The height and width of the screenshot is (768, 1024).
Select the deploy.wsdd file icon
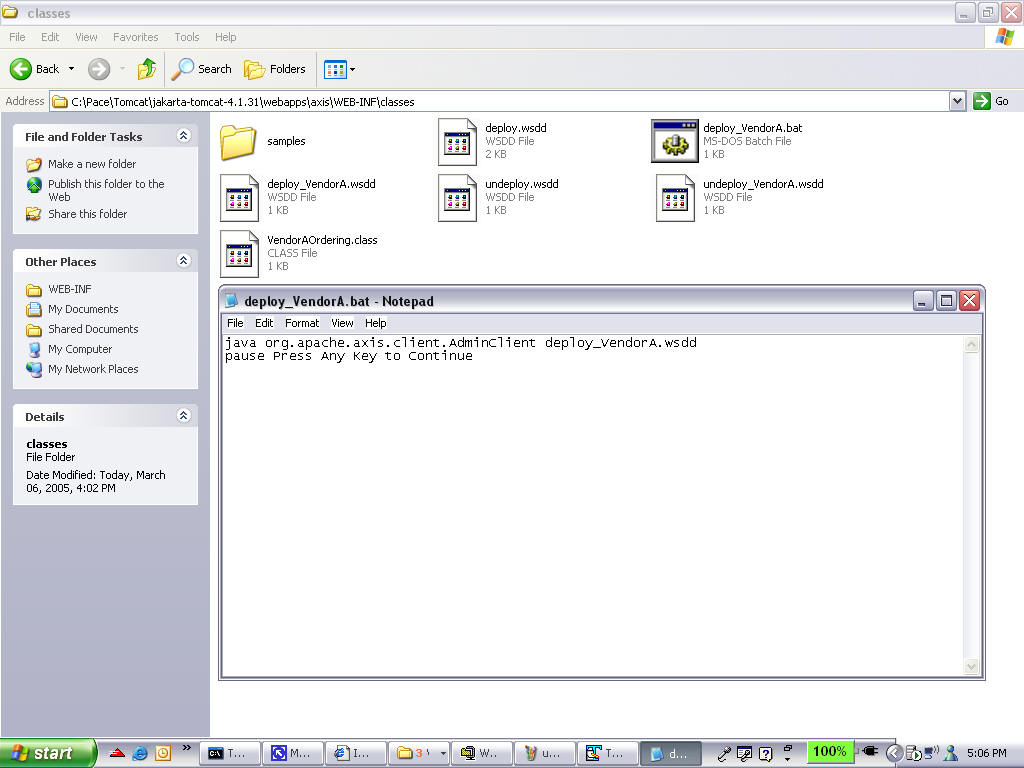pyautogui.click(x=457, y=142)
